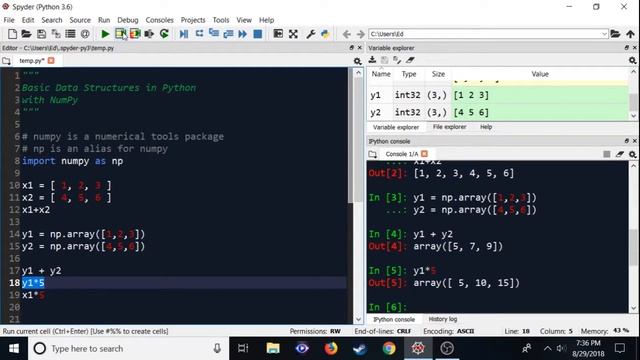
Task: Open editor options gear icon
Action: tap(358, 61)
